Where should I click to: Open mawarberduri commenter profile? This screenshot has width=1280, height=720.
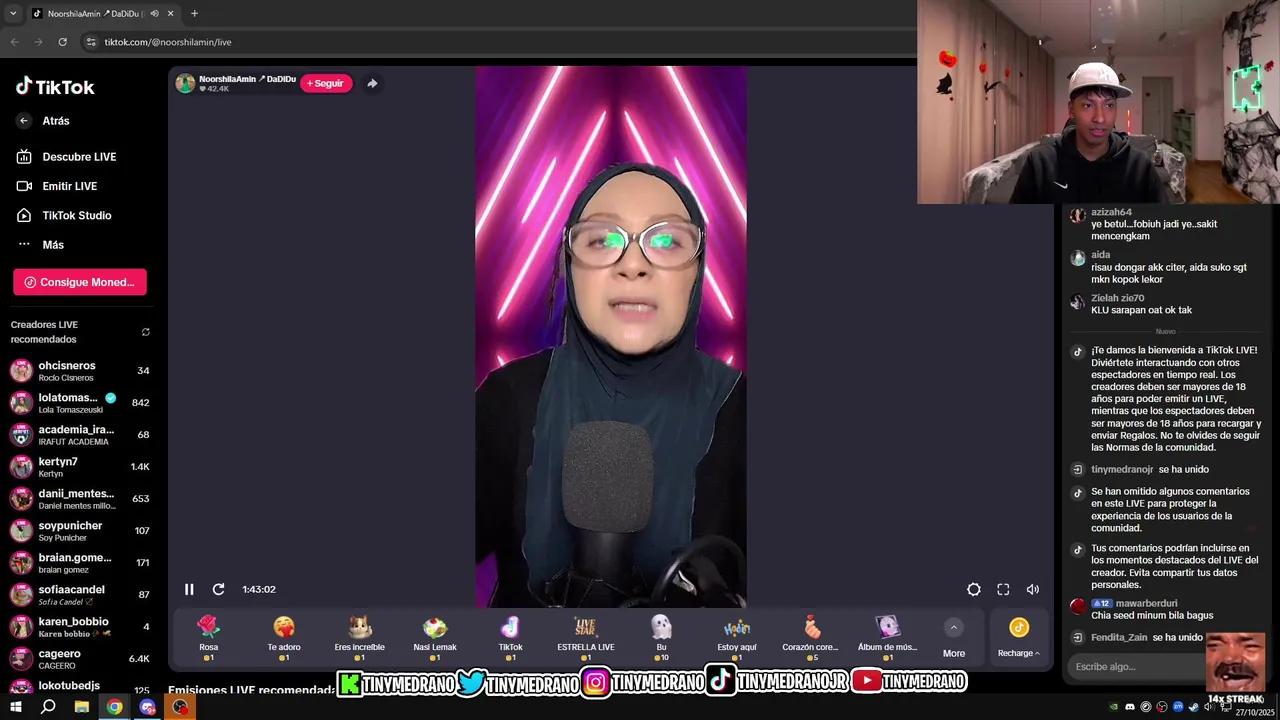tap(1146, 604)
